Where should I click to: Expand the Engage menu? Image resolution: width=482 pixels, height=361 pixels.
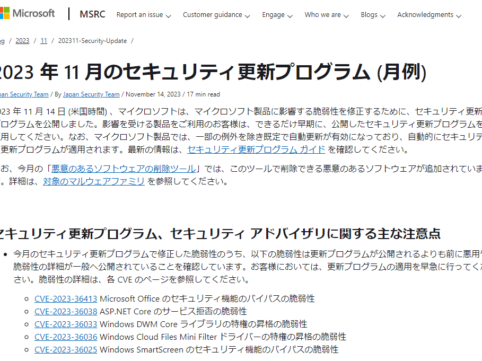277,15
